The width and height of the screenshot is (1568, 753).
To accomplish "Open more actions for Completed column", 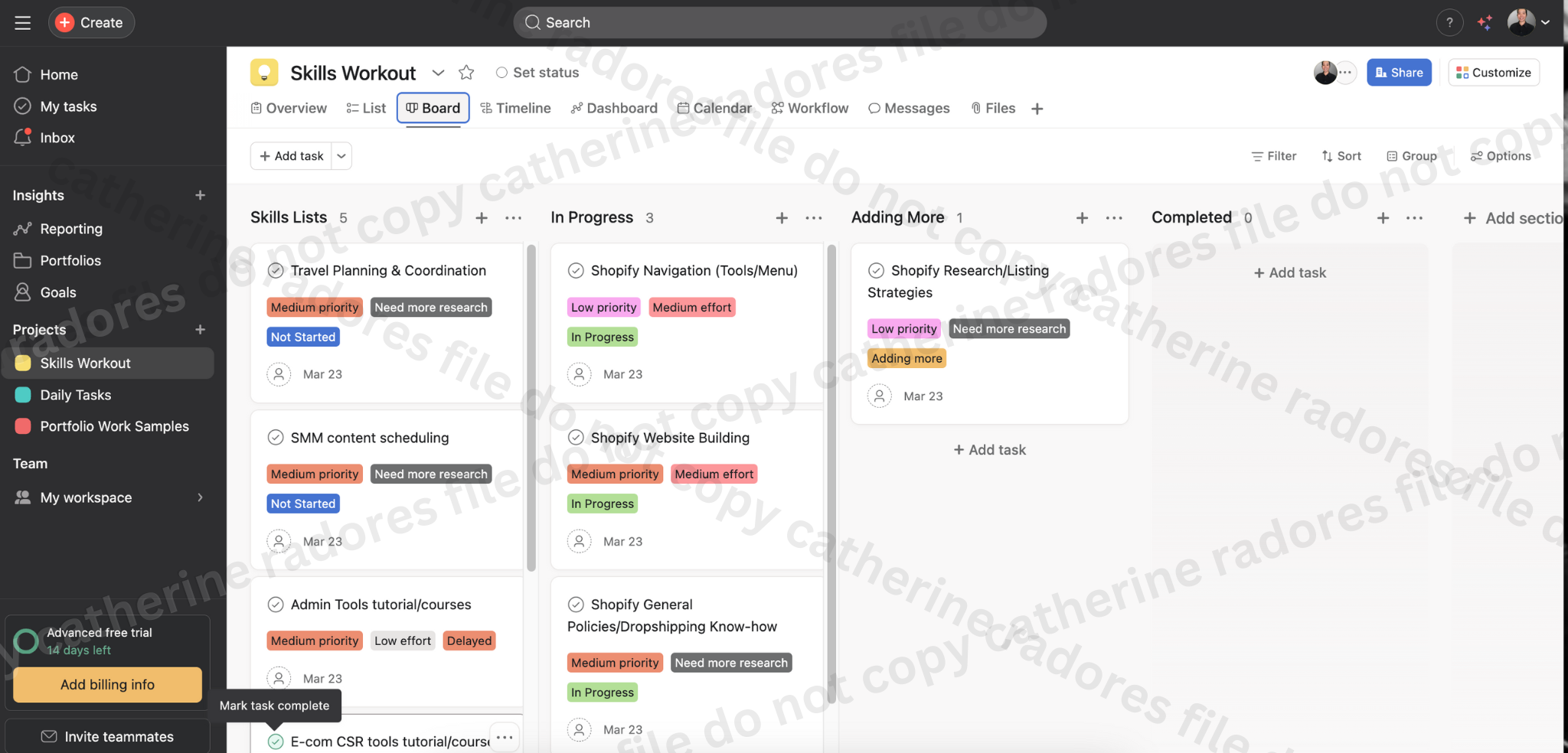I will click(x=1415, y=218).
